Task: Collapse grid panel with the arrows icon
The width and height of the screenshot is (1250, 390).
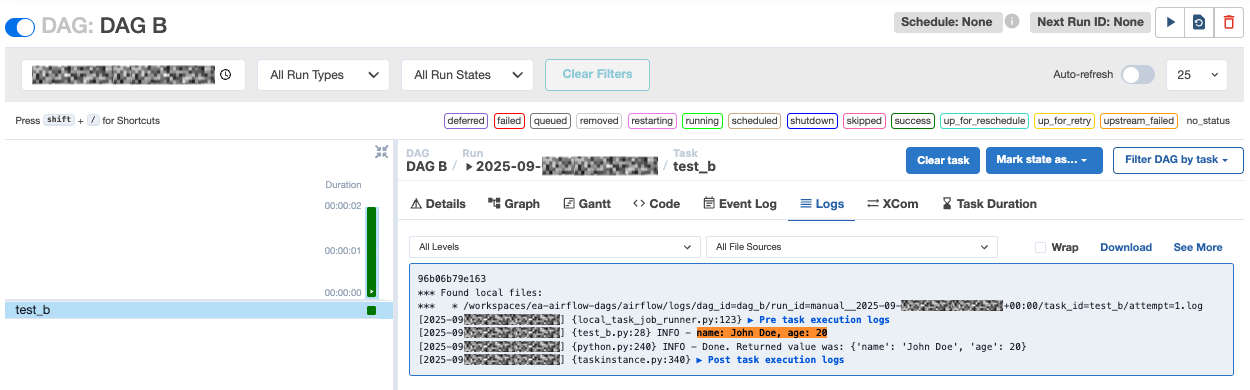Action: [x=381, y=151]
